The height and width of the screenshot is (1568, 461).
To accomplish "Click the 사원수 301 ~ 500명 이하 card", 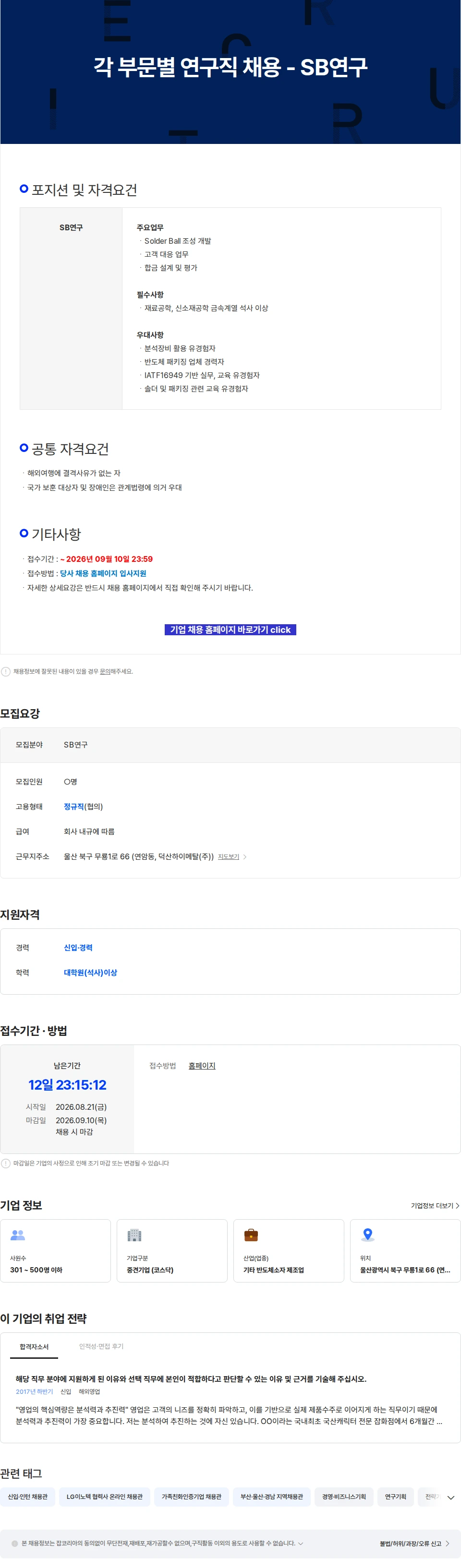I will pos(55,1251).
